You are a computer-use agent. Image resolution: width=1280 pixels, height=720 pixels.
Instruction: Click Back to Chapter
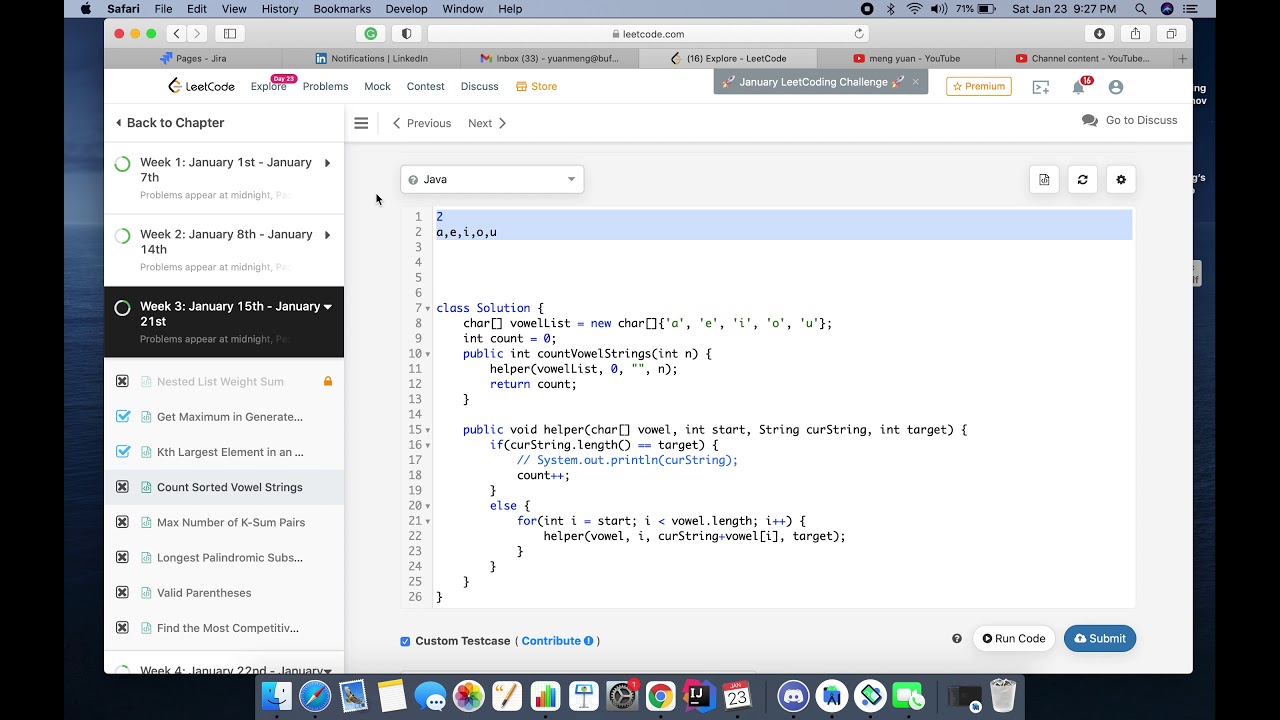click(170, 123)
